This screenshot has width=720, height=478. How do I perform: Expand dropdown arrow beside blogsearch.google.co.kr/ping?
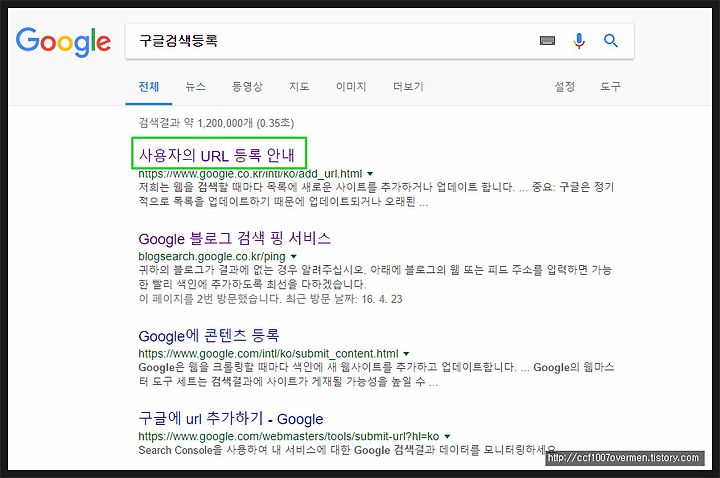point(293,256)
